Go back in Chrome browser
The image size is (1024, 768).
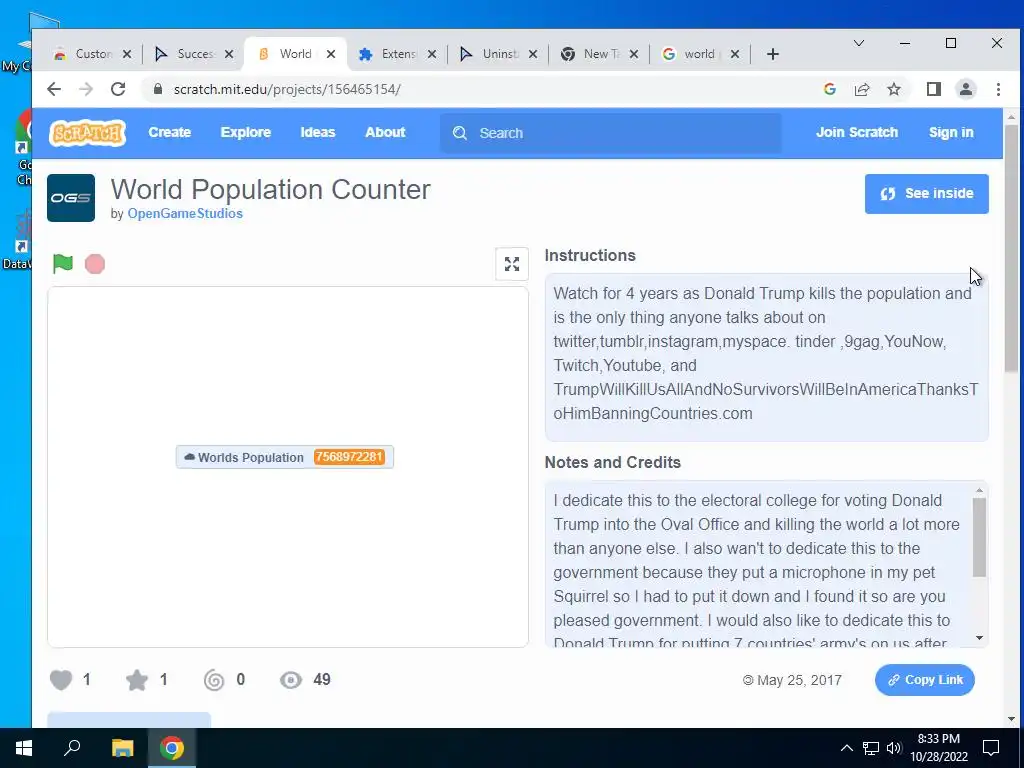[54, 89]
